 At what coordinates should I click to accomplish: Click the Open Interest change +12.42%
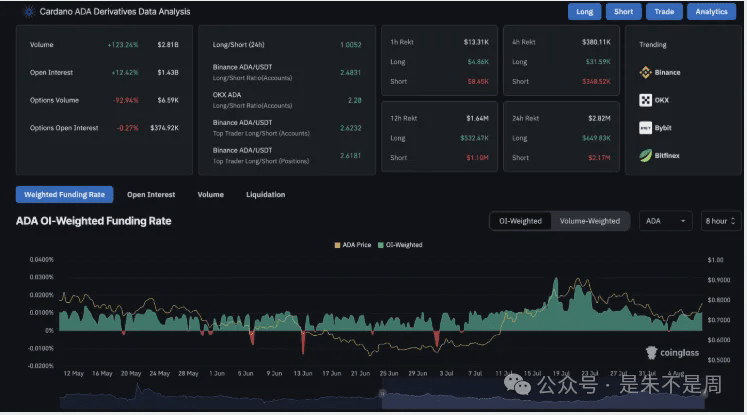click(x=125, y=72)
